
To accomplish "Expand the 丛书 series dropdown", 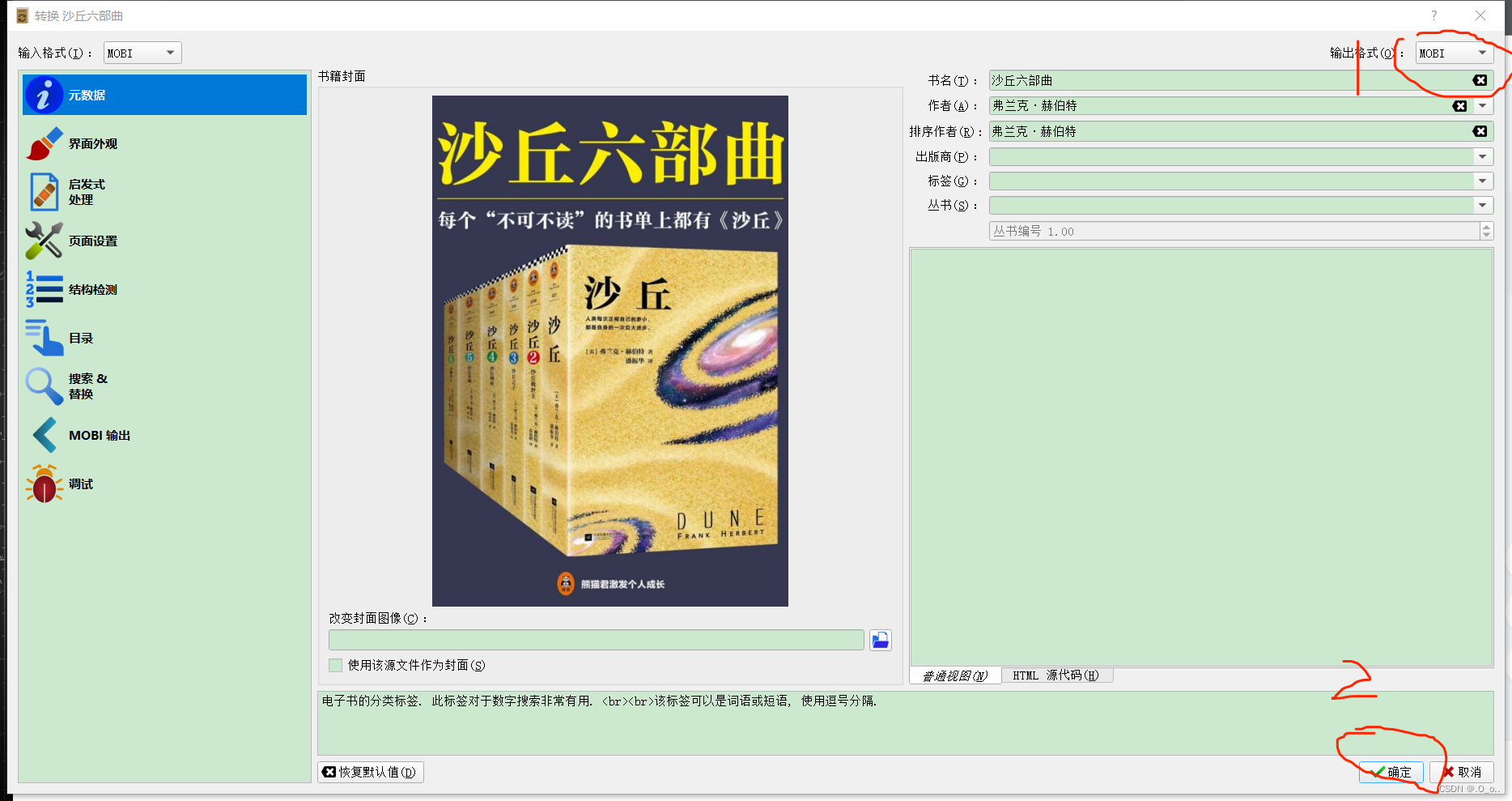I will tap(1483, 205).
